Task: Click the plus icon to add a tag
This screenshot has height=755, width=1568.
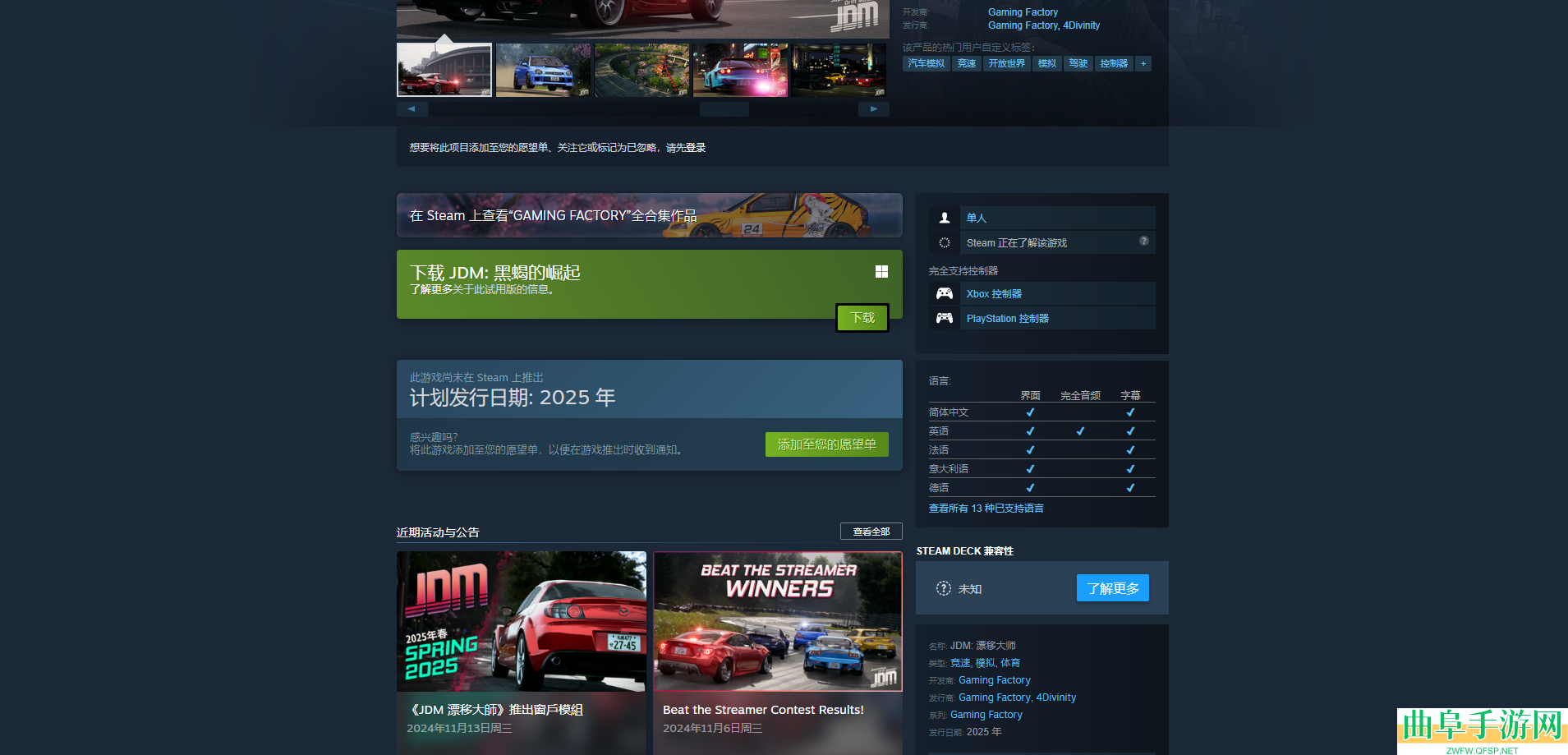Action: click(x=1143, y=63)
